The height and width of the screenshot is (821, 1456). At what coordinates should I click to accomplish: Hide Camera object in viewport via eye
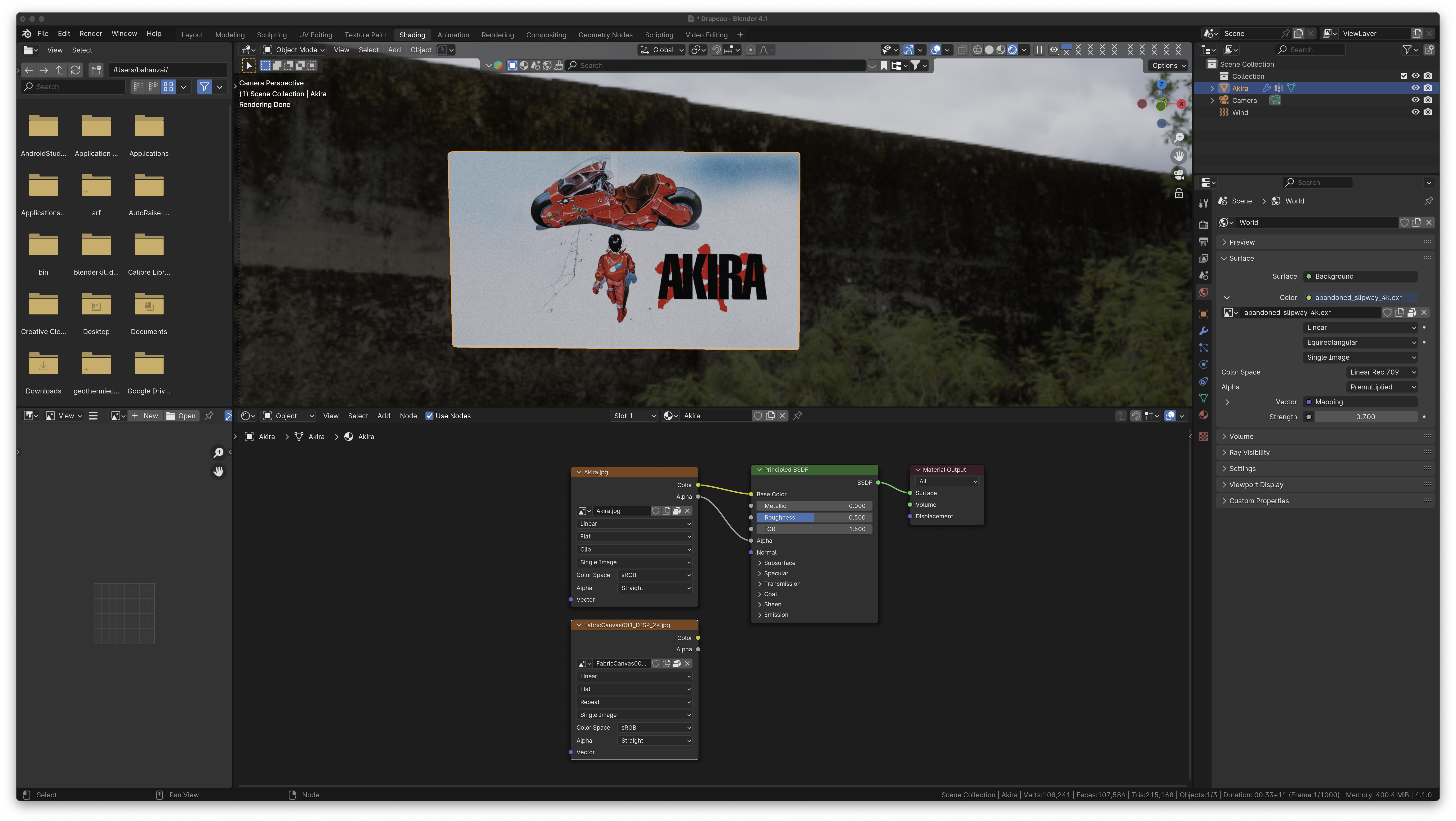(1415, 100)
